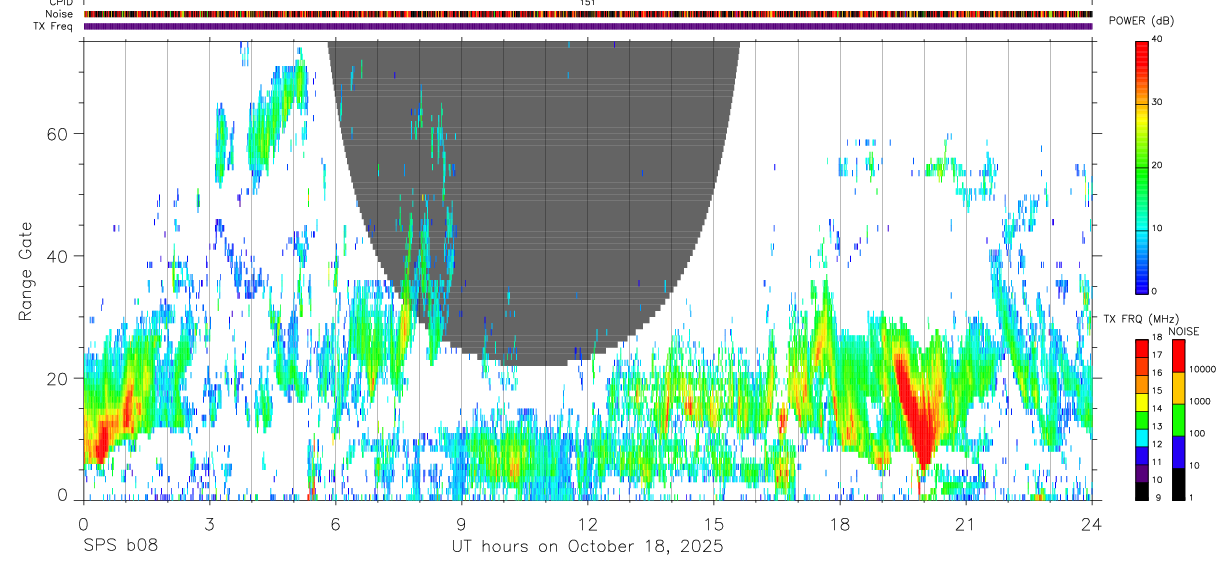Click the 15 tick label on UT hours axis

point(713,523)
